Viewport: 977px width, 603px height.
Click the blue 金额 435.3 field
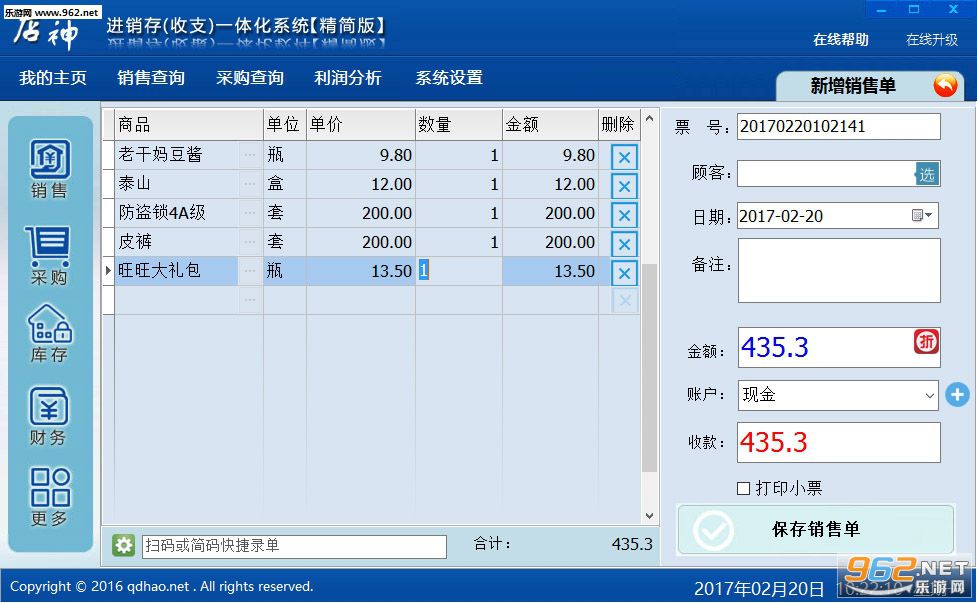pos(839,347)
